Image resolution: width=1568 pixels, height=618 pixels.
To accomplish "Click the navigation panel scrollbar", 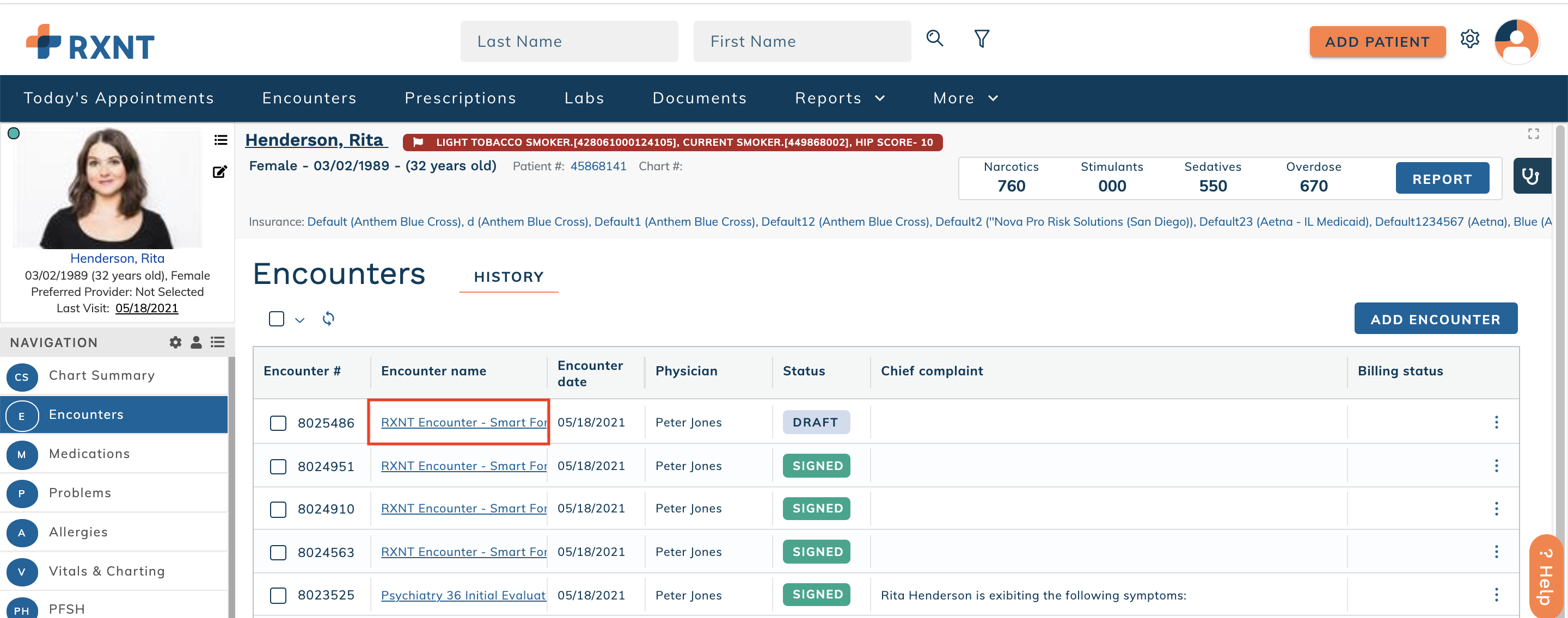I will point(231,486).
